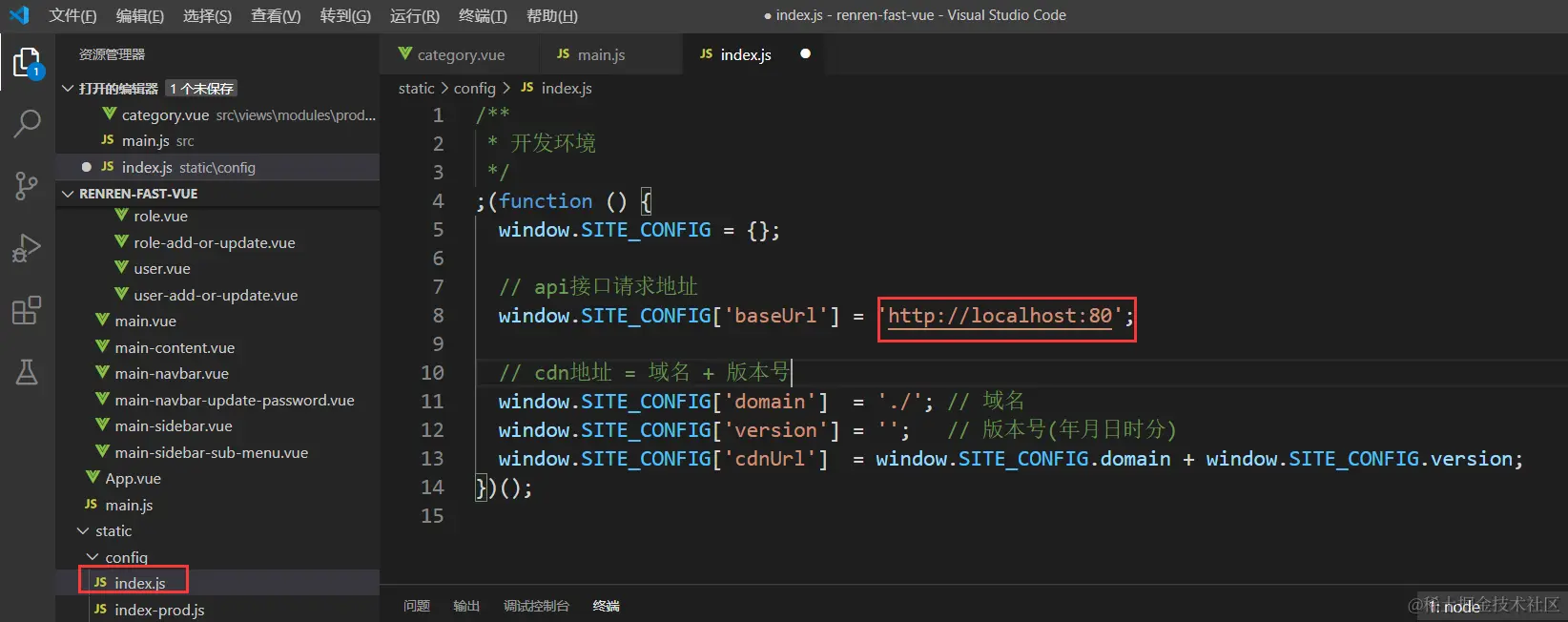Open the Run and Debug icon

(27, 248)
